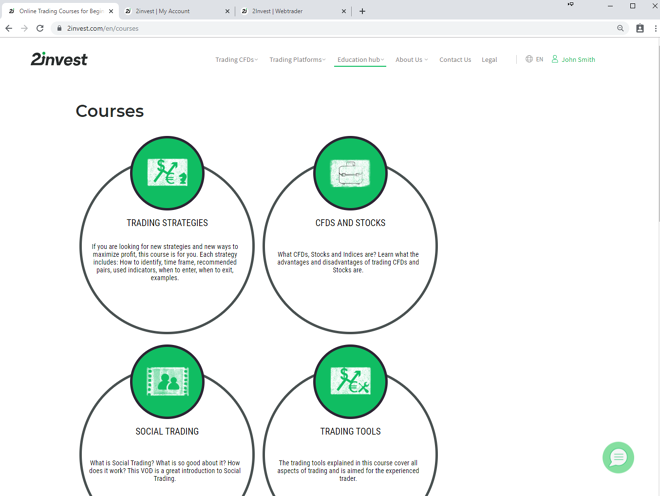Open the live chat bubble
Image resolution: width=660 pixels, height=496 pixels.
coord(618,457)
